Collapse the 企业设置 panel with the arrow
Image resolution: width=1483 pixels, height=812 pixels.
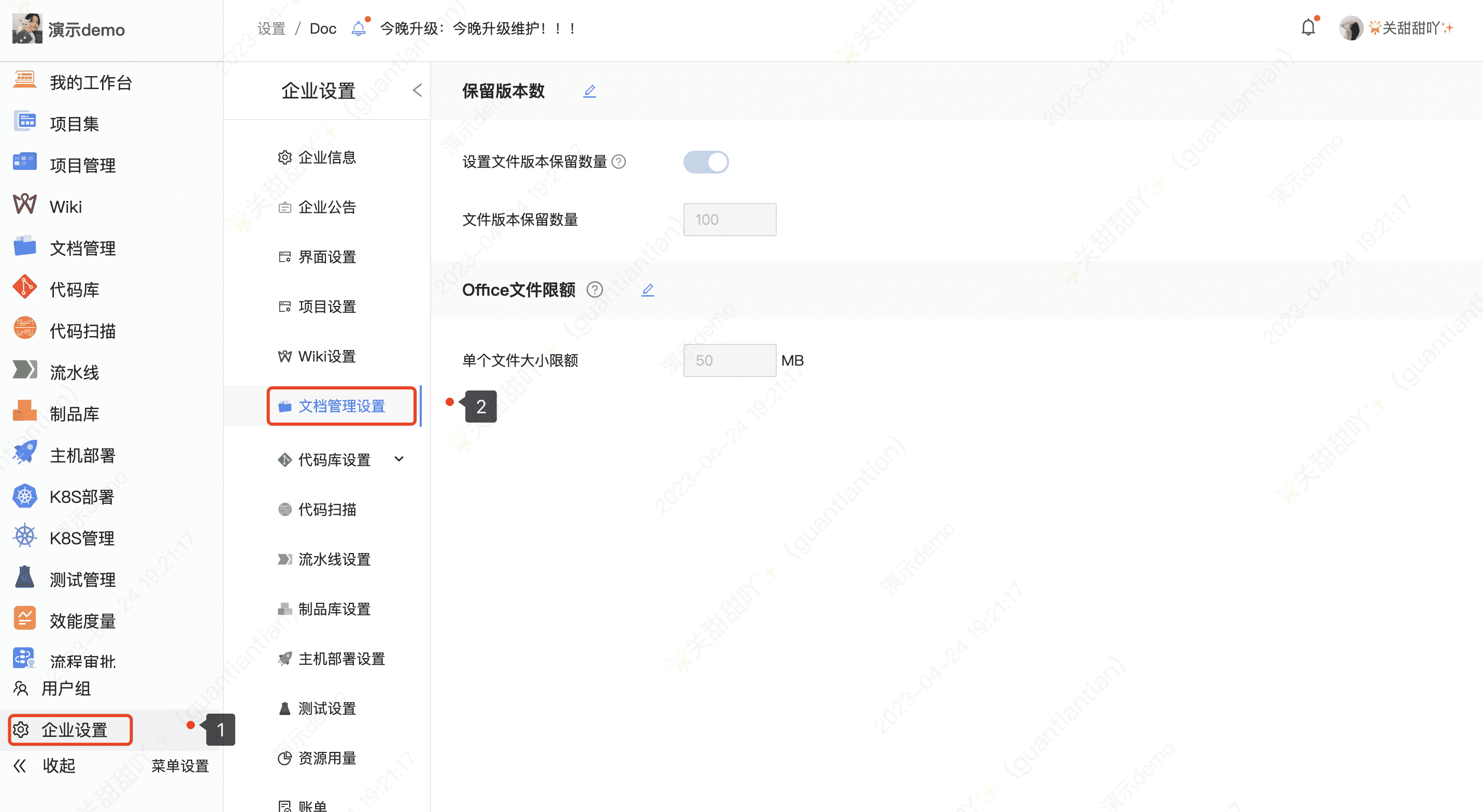pos(417,90)
